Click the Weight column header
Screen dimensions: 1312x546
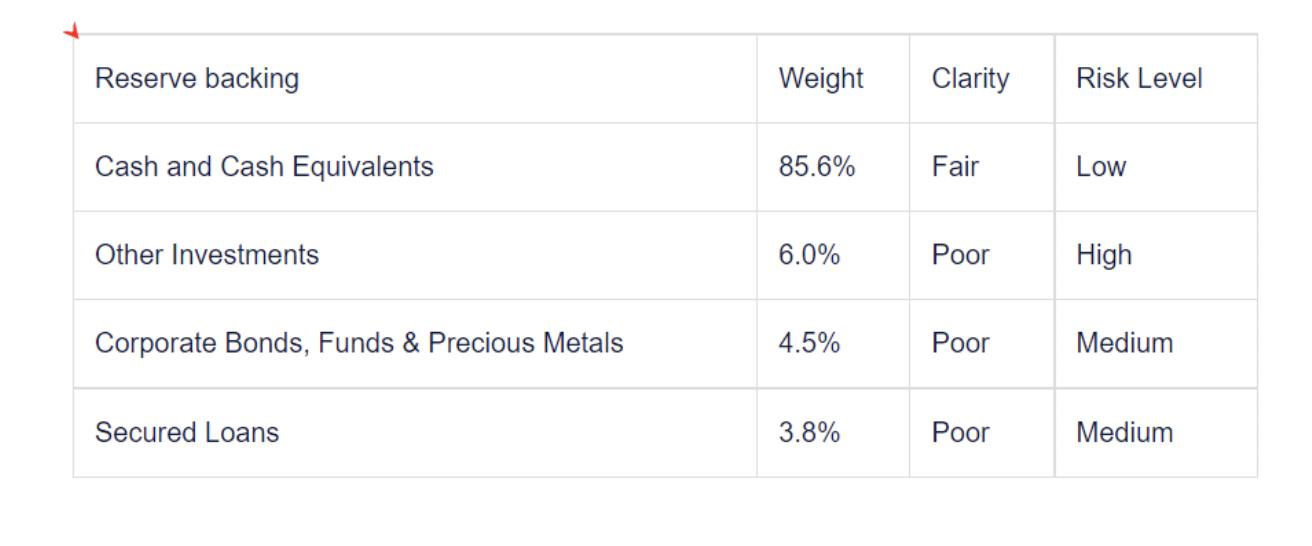coord(821,78)
